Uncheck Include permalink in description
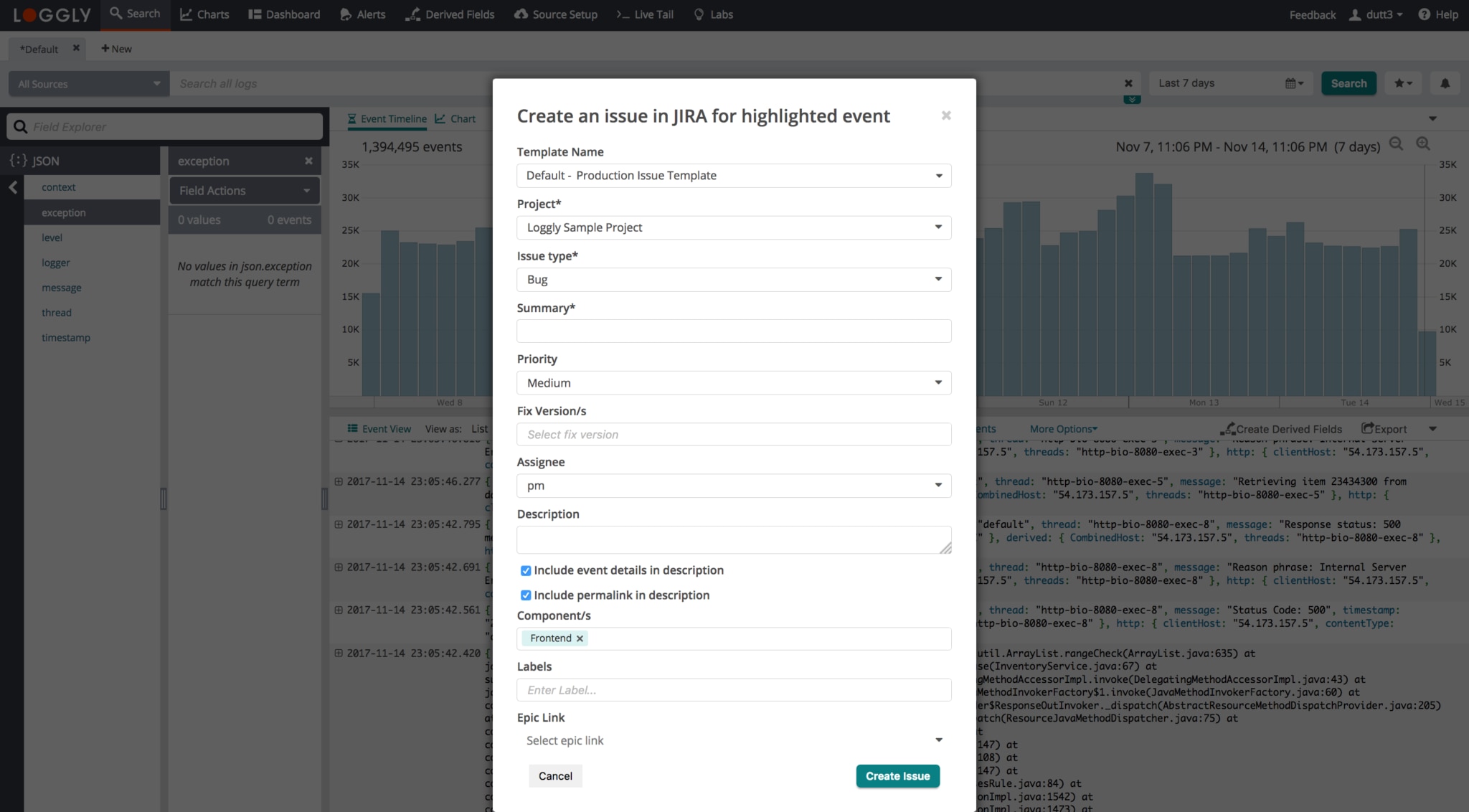 [526, 595]
